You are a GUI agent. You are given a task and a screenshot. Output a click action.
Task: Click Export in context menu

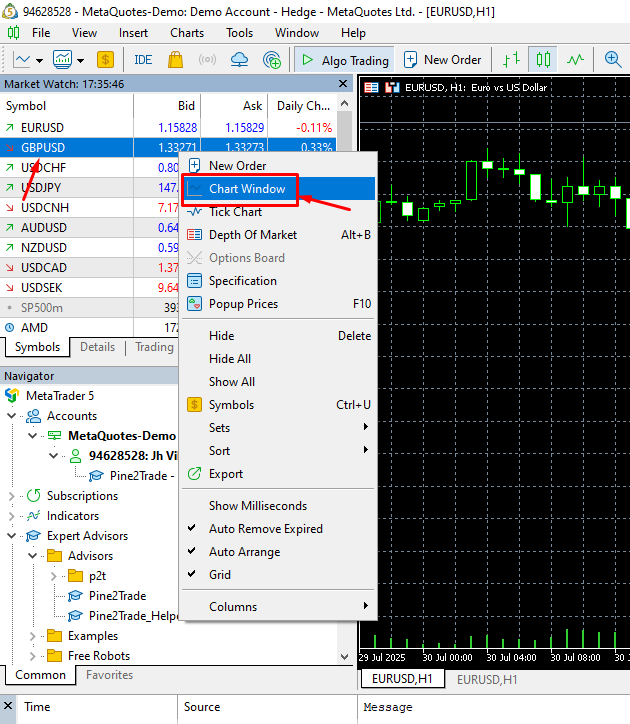click(x=279, y=474)
